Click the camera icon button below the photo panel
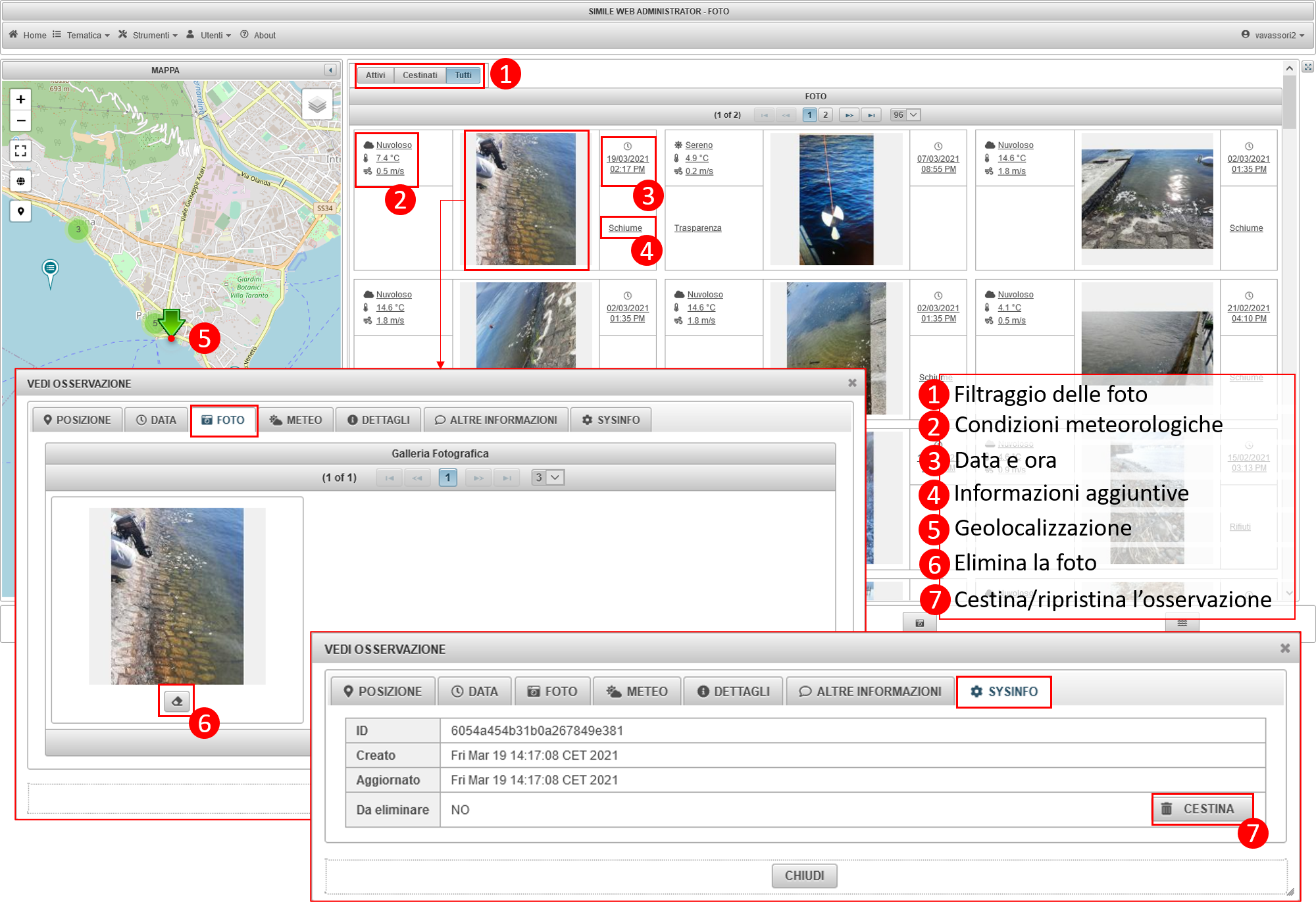Viewport: 1316px width, 902px height. click(919, 622)
